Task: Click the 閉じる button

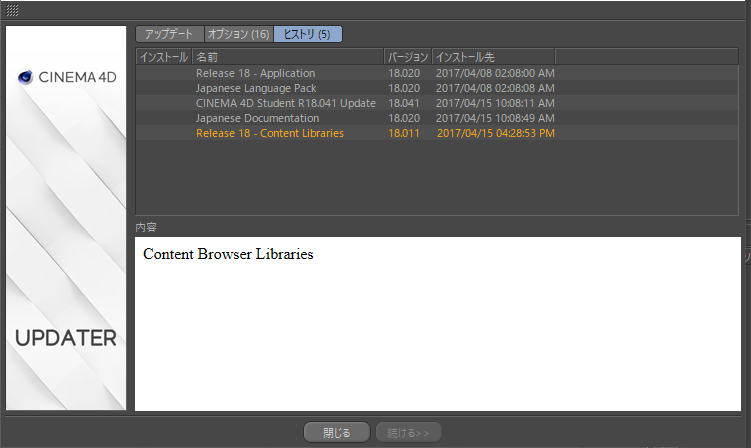Action: 337,433
